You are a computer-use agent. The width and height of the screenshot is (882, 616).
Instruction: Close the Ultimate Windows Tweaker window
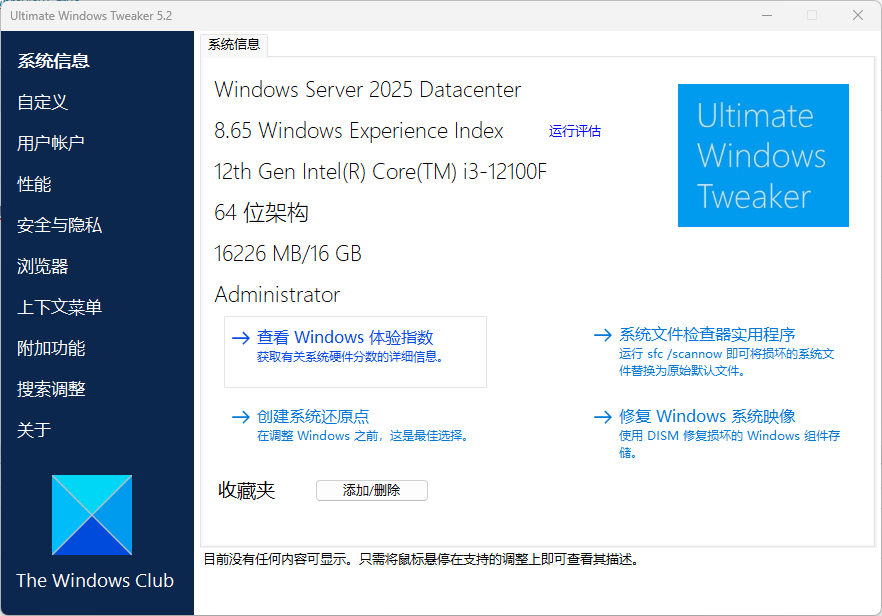pos(858,15)
